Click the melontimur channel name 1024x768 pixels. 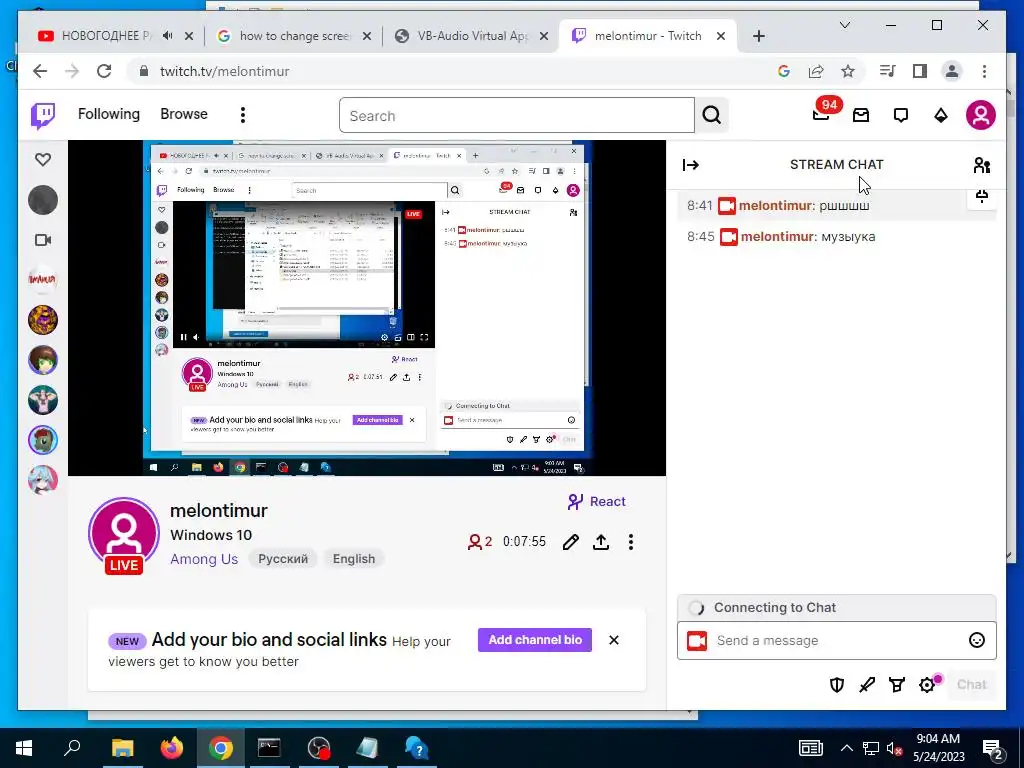point(219,511)
